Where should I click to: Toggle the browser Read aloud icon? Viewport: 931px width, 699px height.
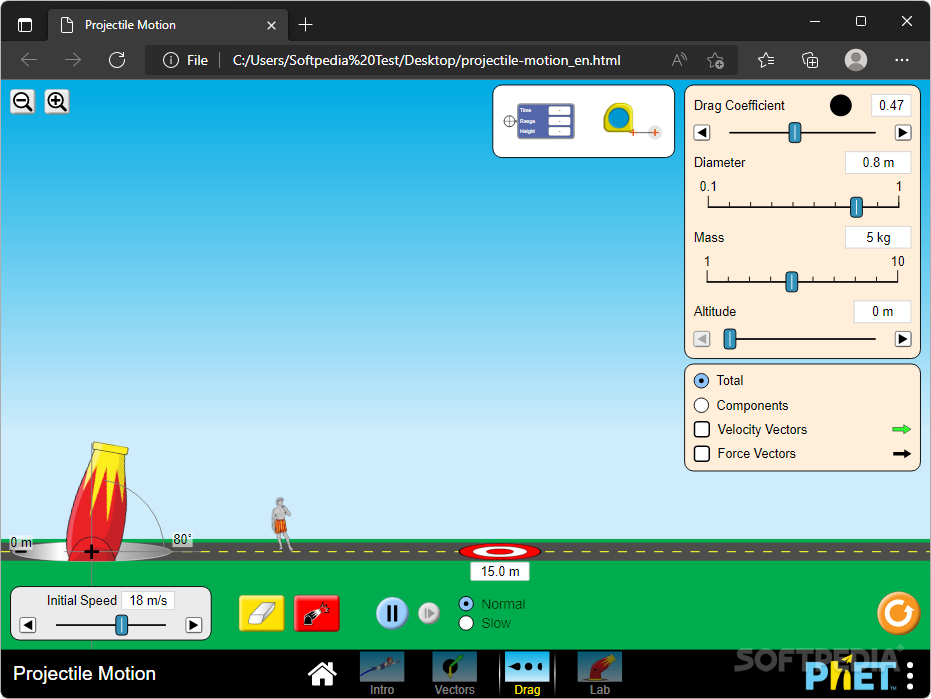(x=679, y=60)
